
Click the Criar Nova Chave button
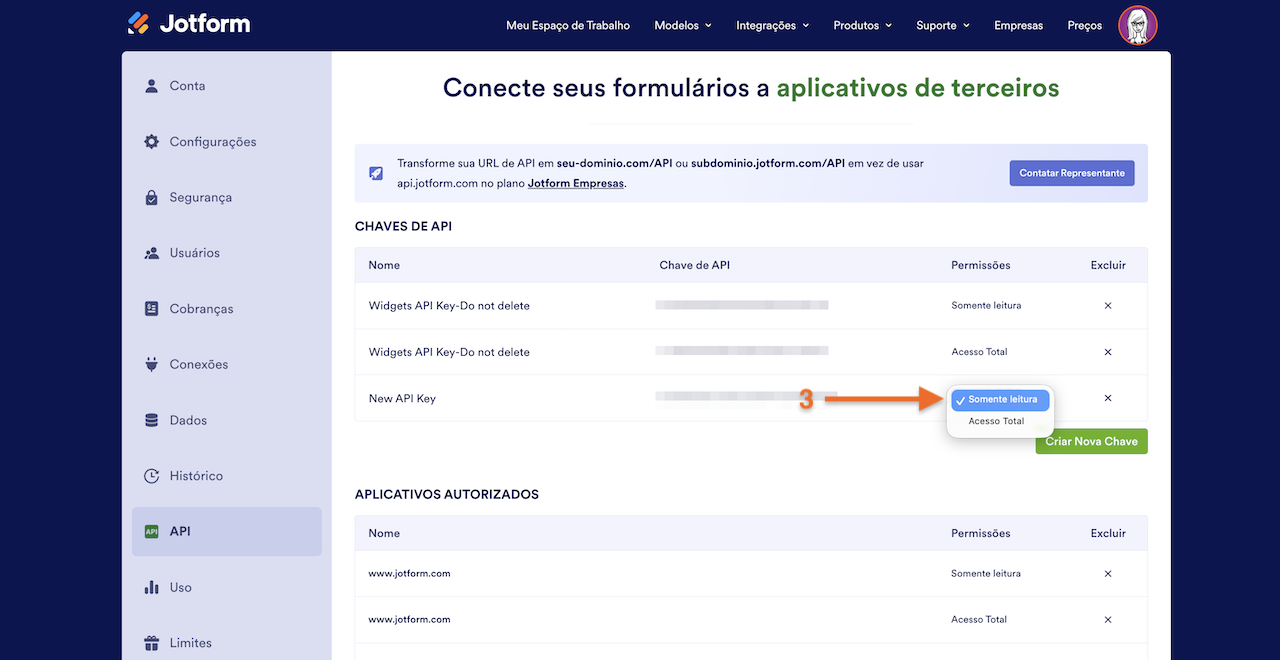(1091, 441)
